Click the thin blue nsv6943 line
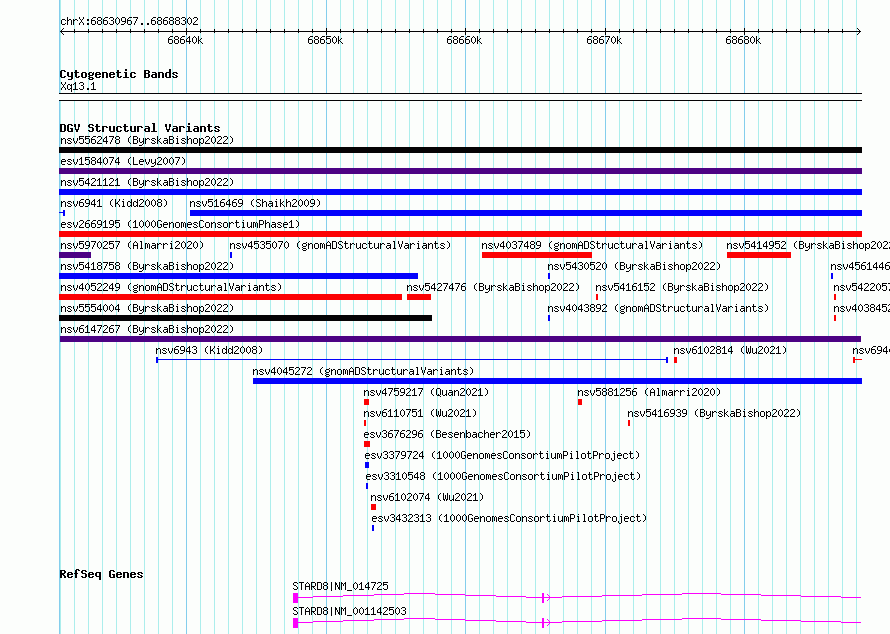 pos(412,360)
